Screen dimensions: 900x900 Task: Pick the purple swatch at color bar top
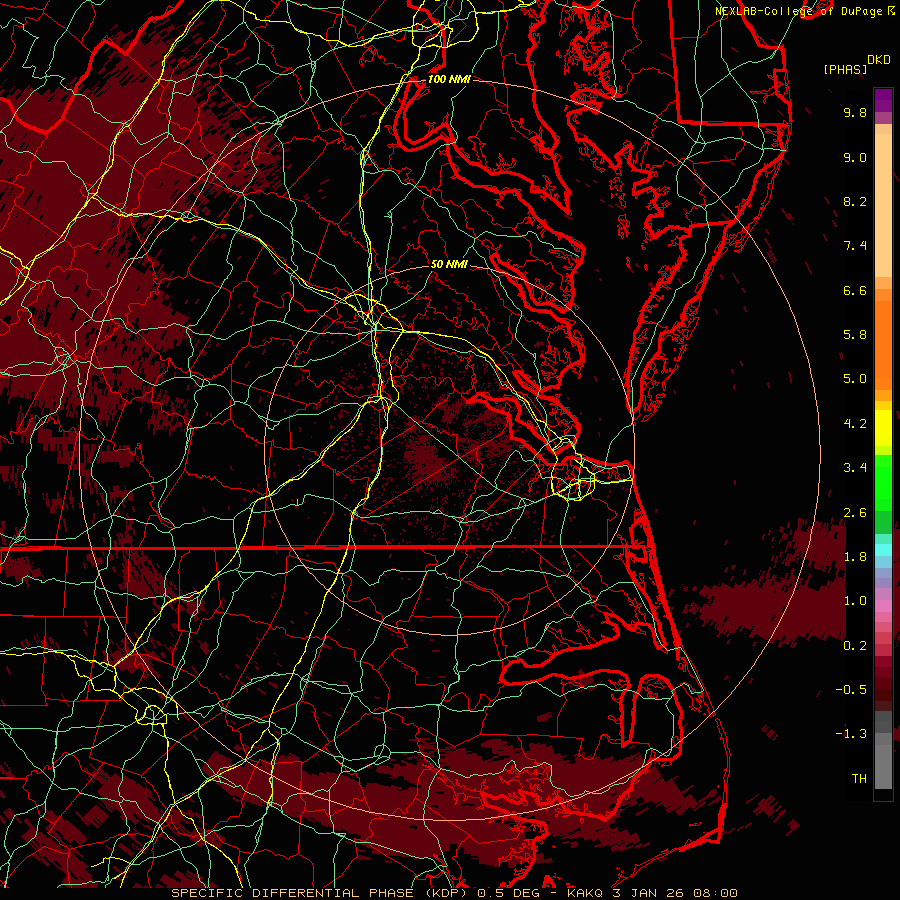pyautogui.click(x=883, y=100)
